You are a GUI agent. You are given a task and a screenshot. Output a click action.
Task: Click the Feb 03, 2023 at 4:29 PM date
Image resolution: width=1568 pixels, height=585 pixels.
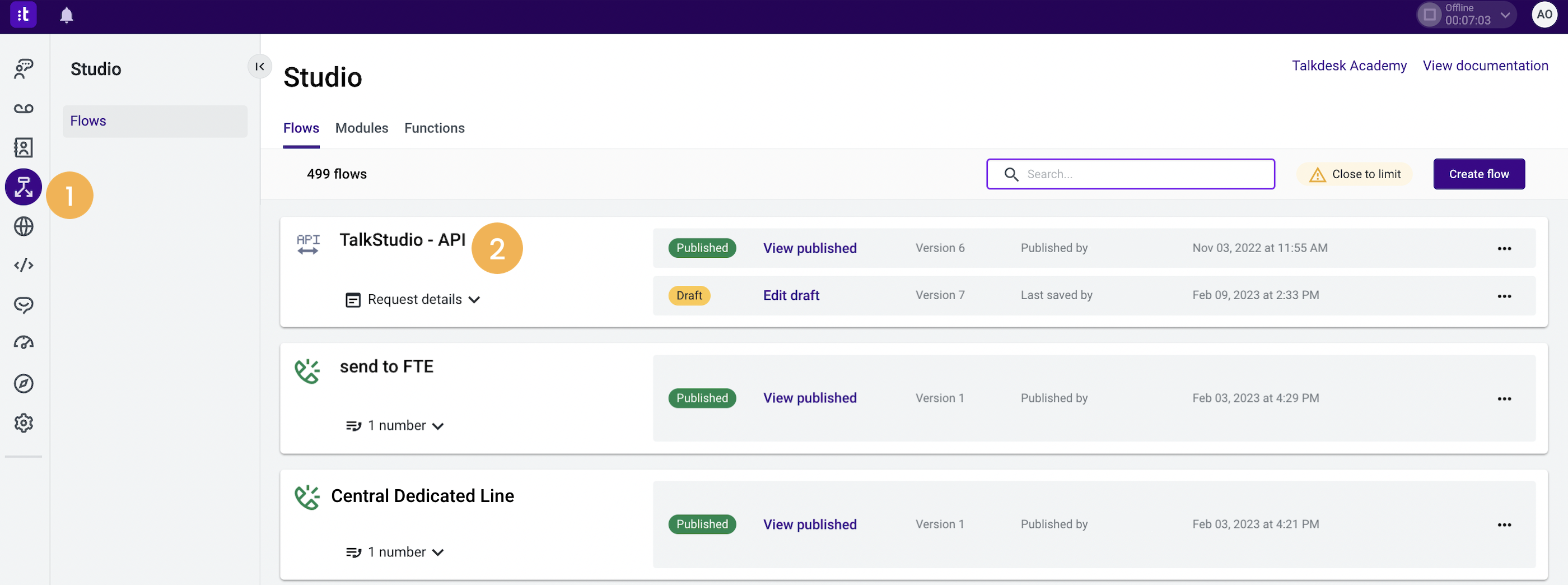(1255, 398)
